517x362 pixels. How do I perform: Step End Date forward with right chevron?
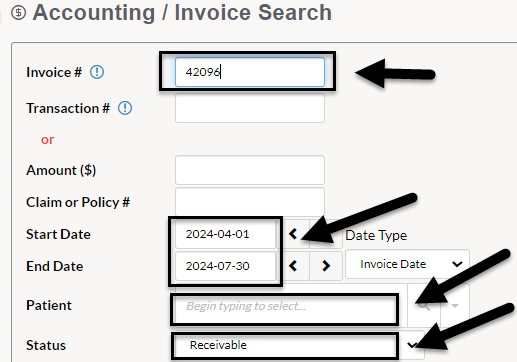(x=326, y=266)
